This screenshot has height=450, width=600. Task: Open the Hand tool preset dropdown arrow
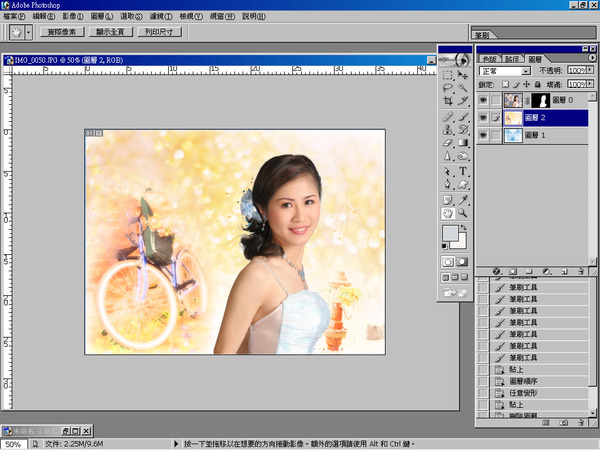[x=29, y=32]
